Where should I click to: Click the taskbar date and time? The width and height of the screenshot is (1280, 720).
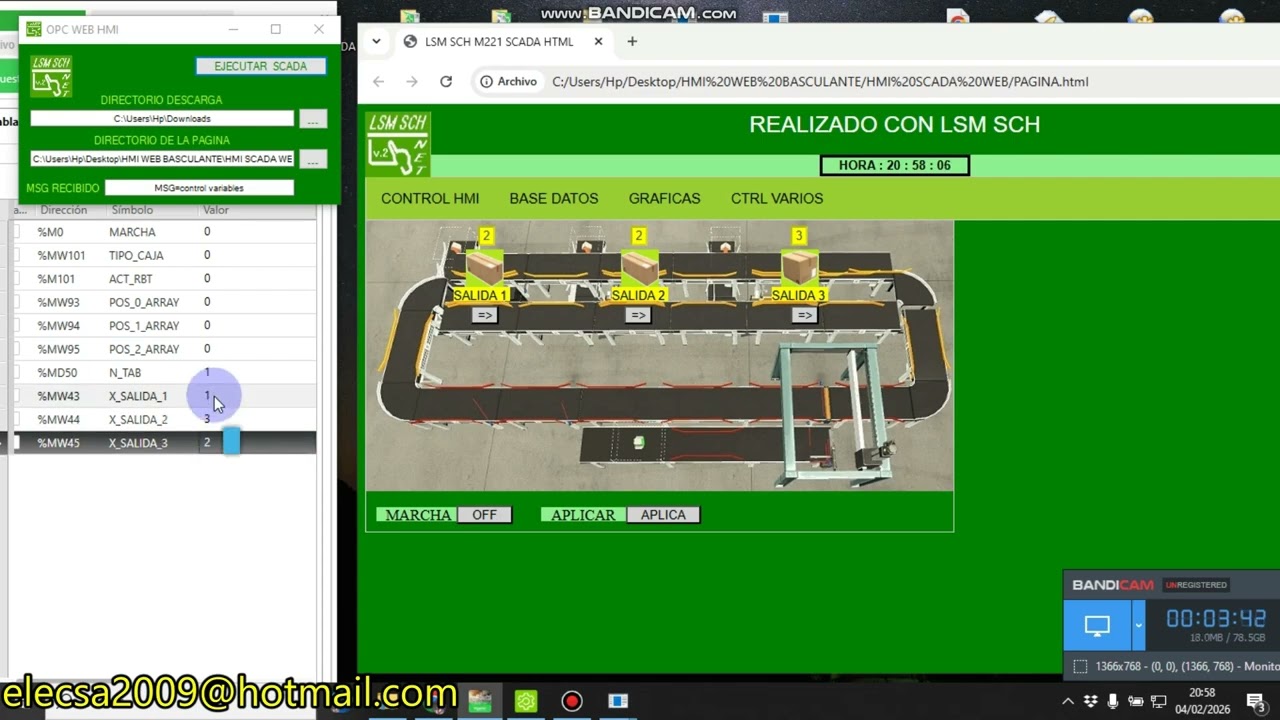coord(1202,701)
